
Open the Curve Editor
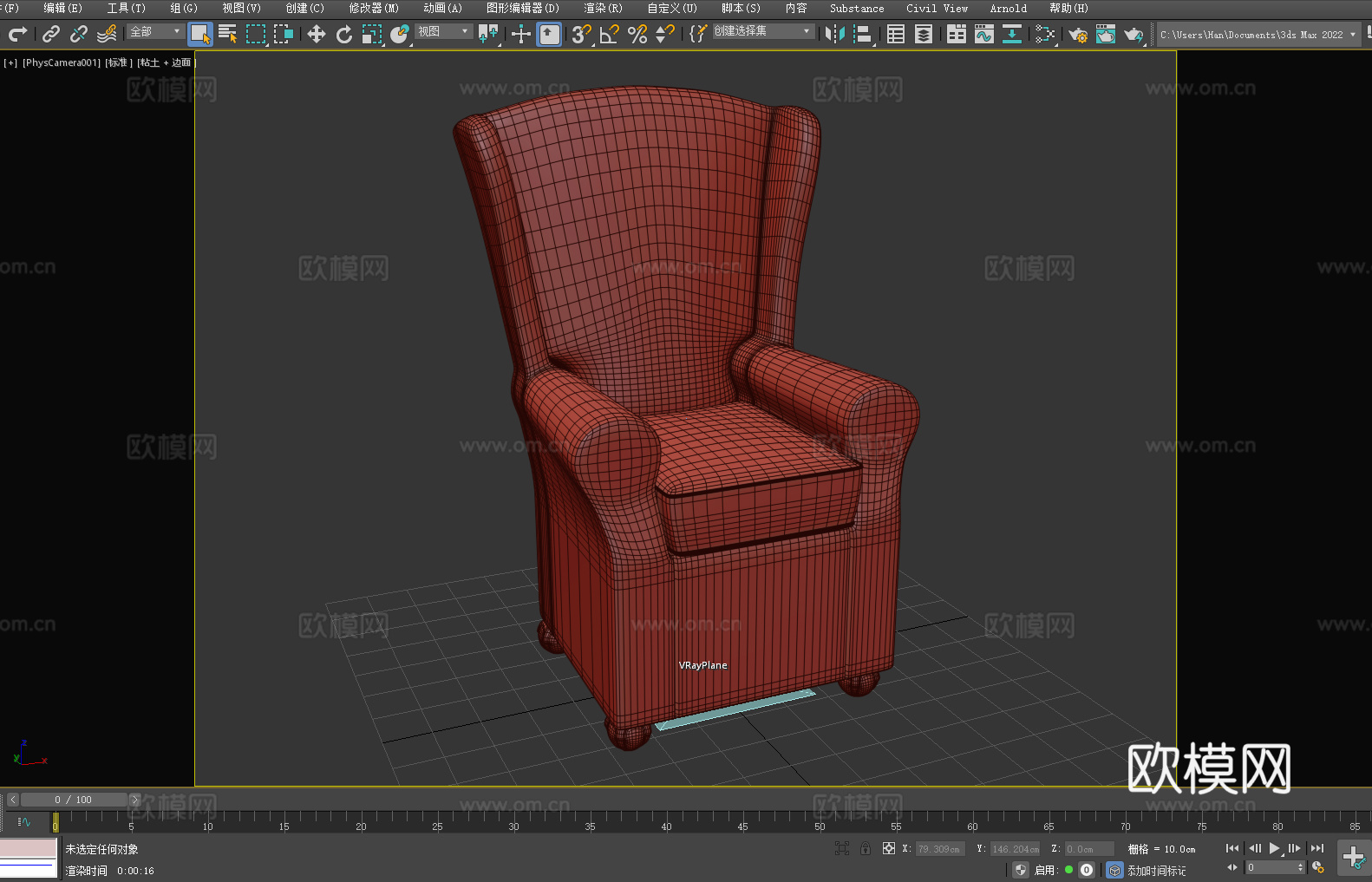point(984,34)
